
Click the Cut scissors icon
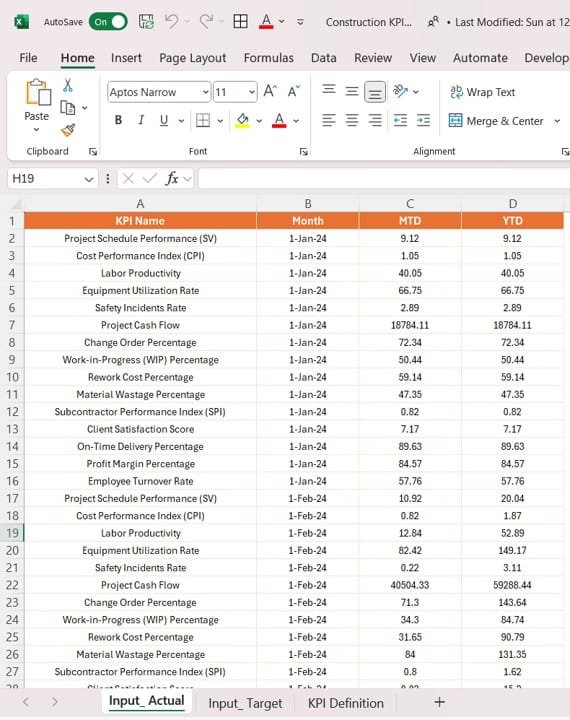tap(68, 84)
